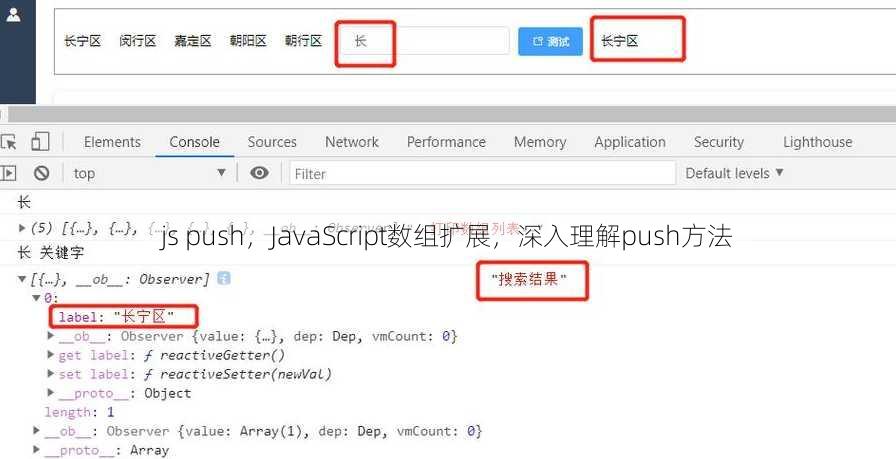896x459 pixels.
Task: Click the "搜索结果" string in console
Action: [x=529, y=280]
